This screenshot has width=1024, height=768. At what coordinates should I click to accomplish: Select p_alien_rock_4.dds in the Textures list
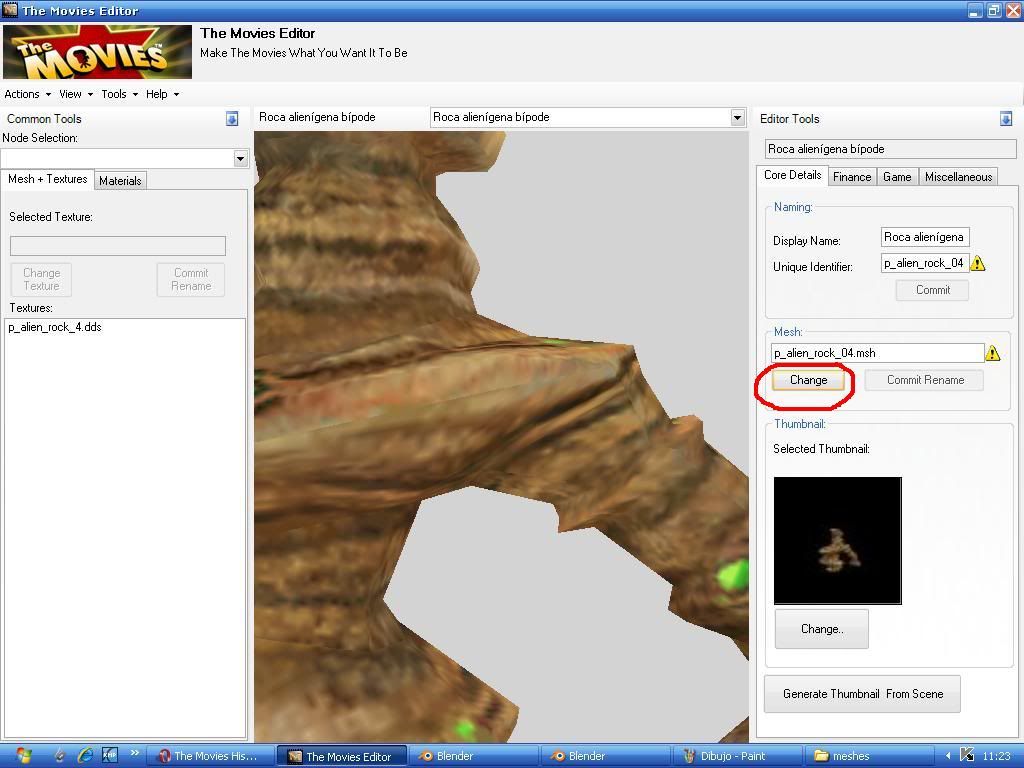click(x=55, y=327)
